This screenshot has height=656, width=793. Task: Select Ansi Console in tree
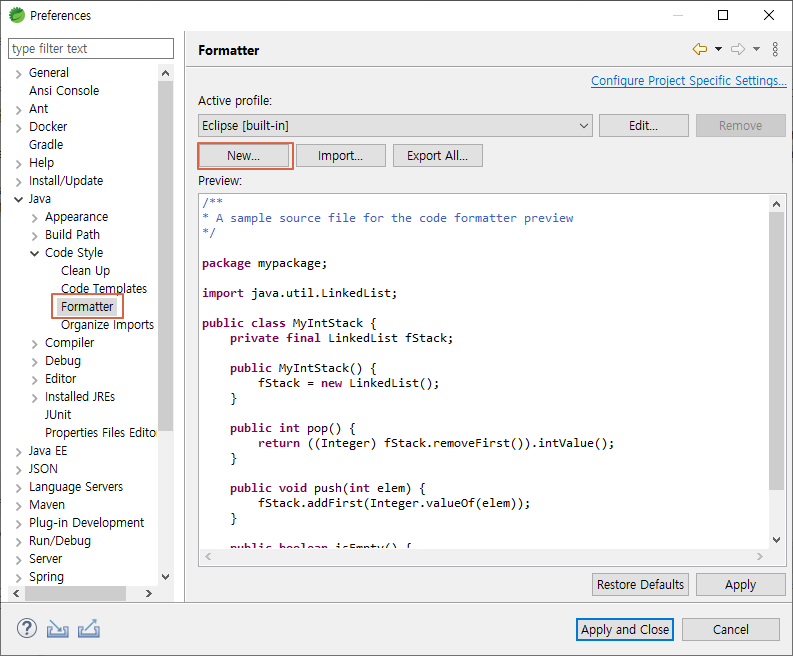[64, 91]
